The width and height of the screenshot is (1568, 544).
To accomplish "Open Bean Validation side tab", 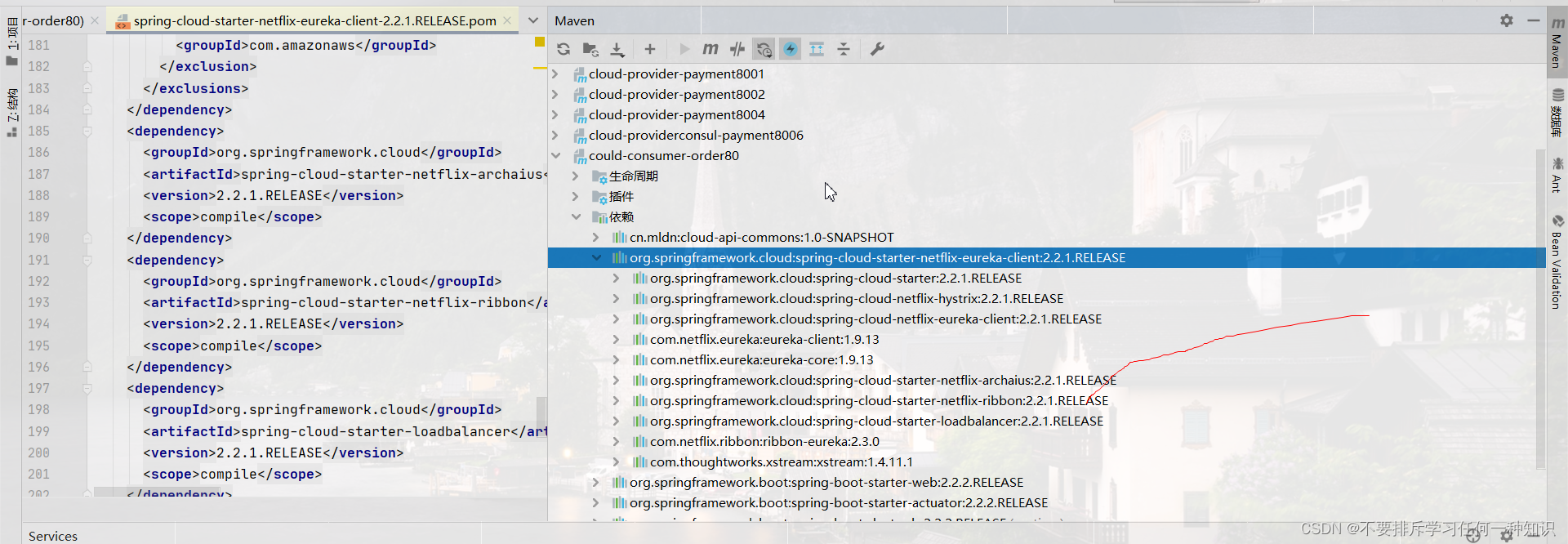I will 1557,262.
